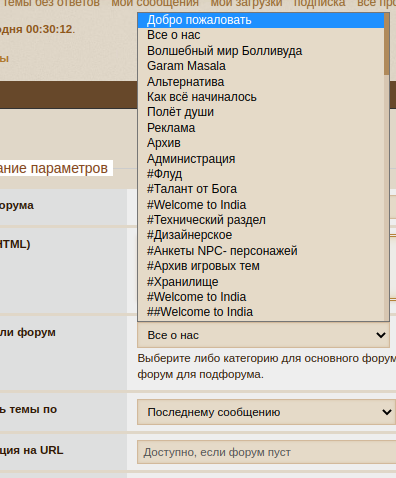Viewport: 396px width, 478px height.
Task: Select 'Добро пожаловать' in the dropdown list
Action: 261,20
